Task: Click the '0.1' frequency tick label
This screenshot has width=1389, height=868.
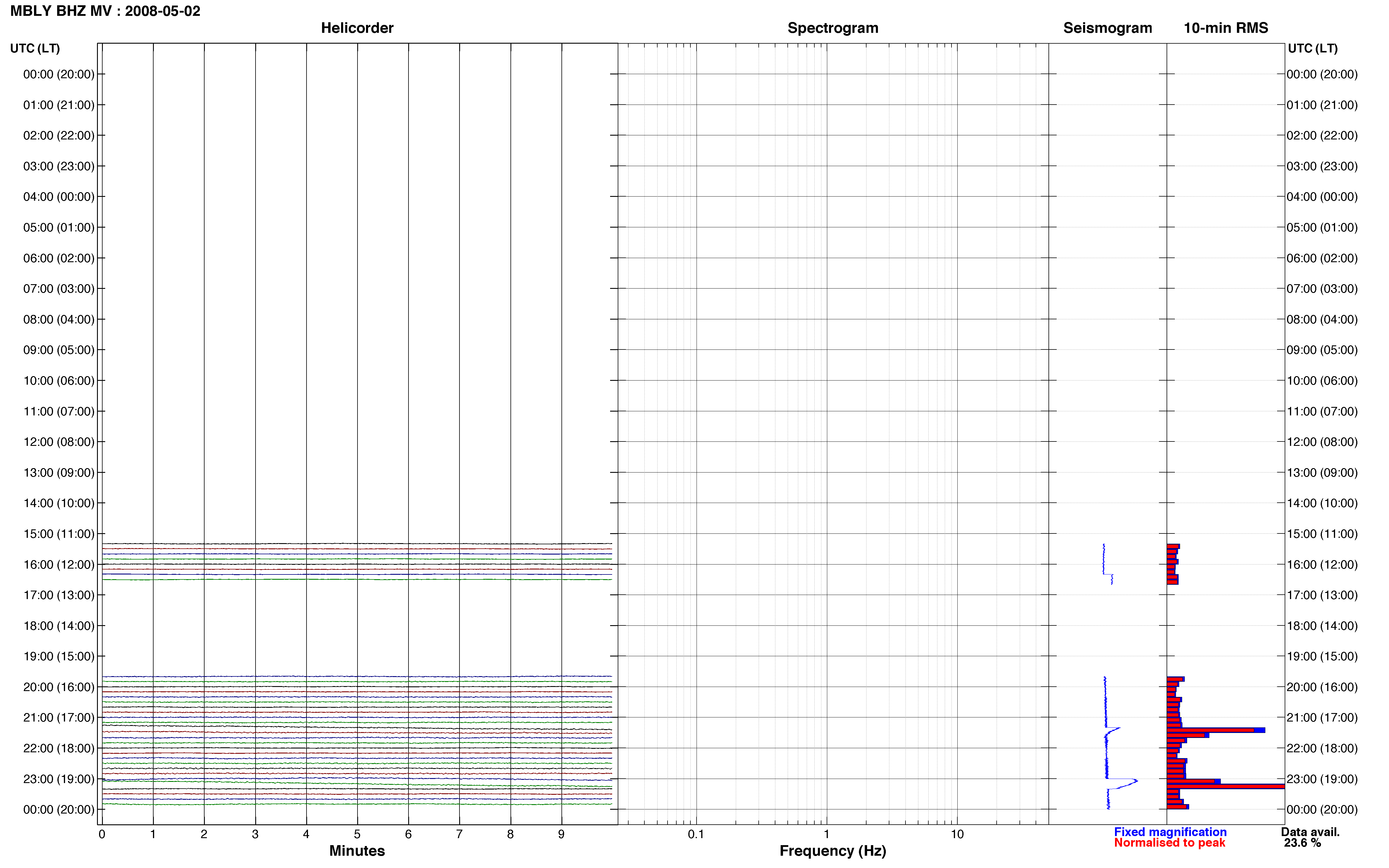Action: (x=696, y=834)
